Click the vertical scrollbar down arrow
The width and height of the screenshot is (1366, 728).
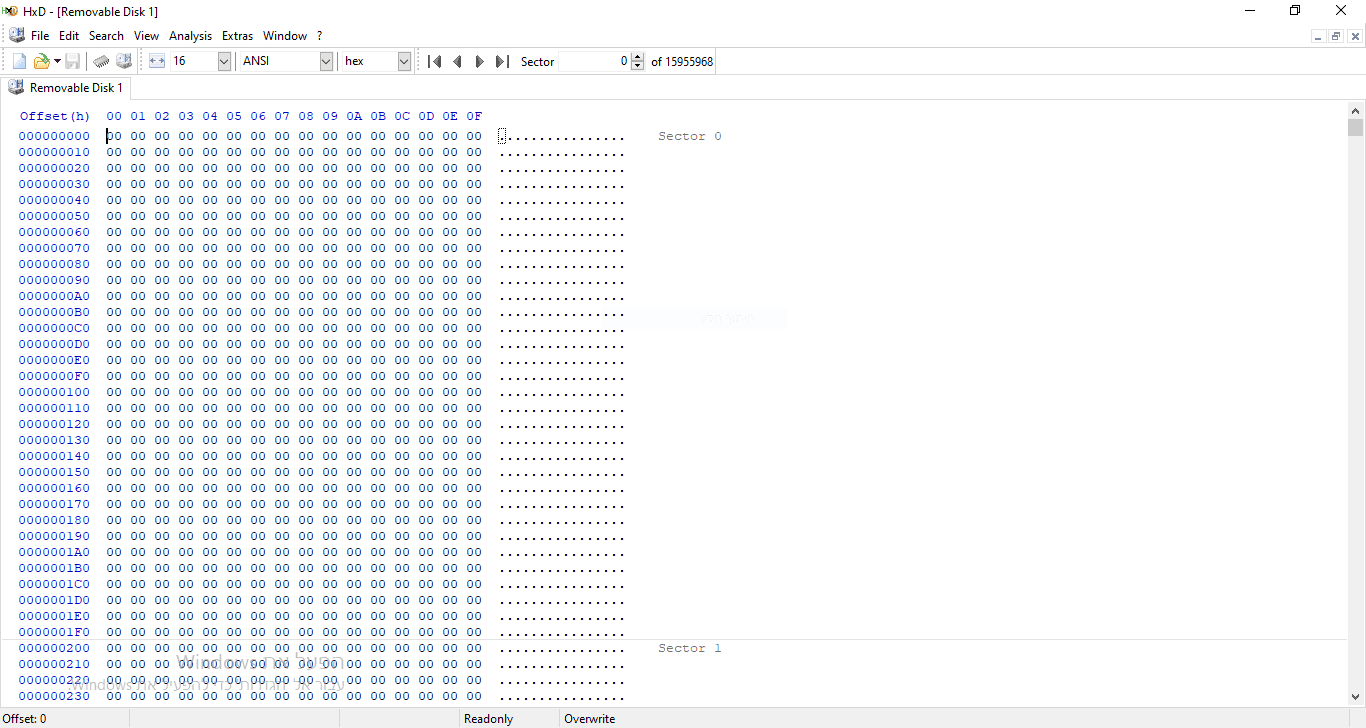click(1356, 696)
